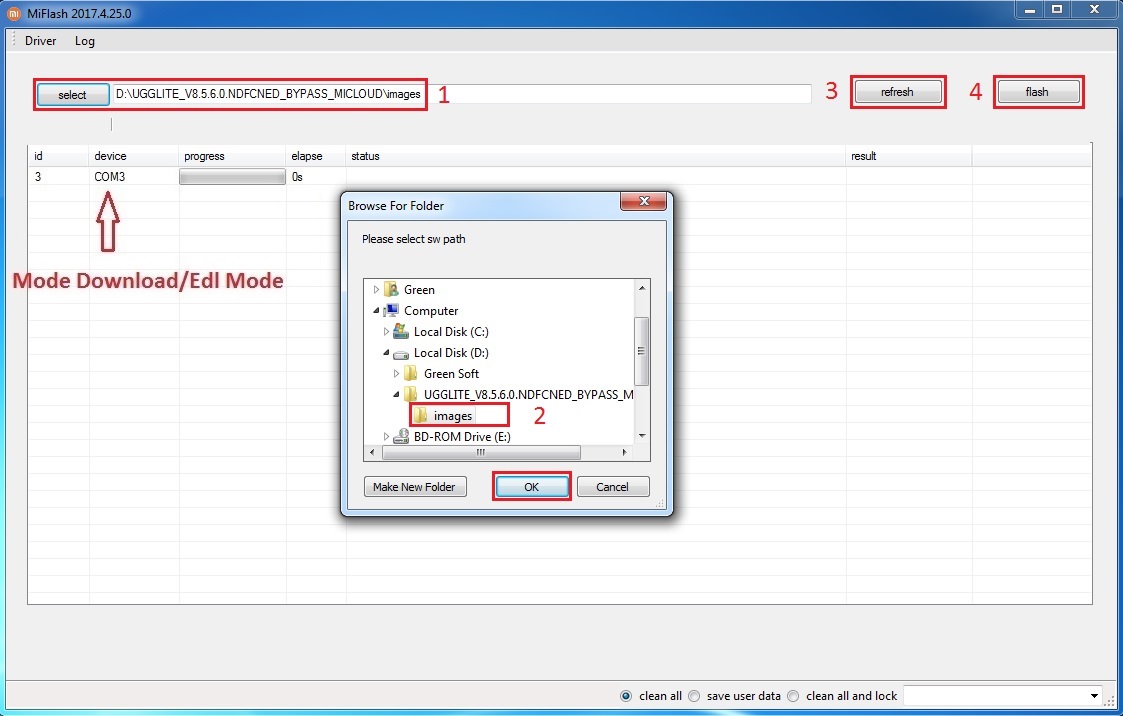Click the MiFlash app icon in title bar

[14, 14]
